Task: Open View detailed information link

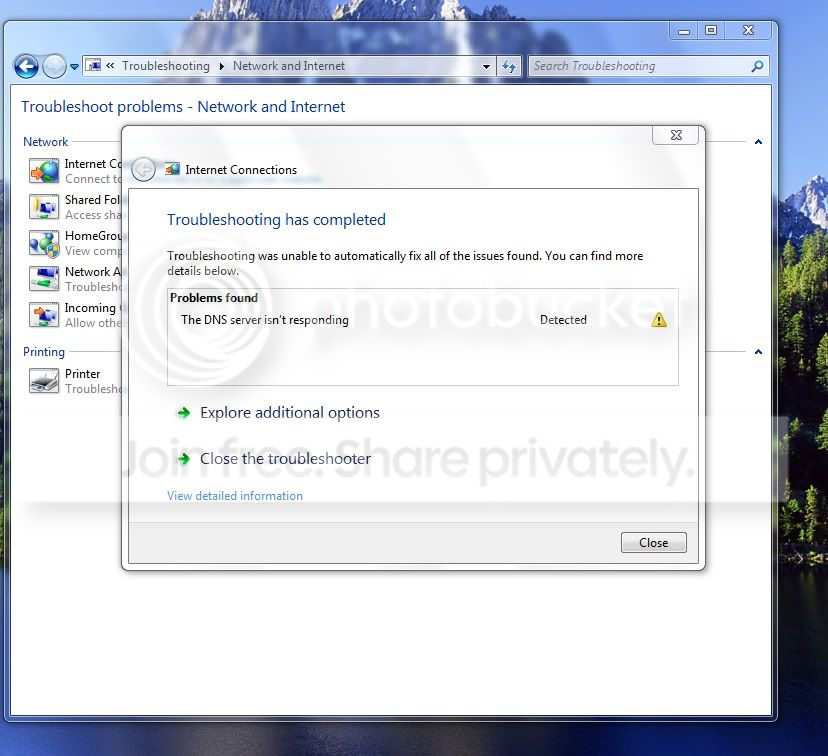Action: click(235, 496)
